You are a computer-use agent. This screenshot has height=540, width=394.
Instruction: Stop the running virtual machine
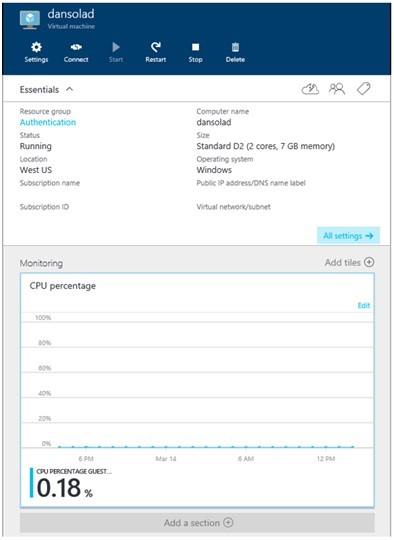195,52
